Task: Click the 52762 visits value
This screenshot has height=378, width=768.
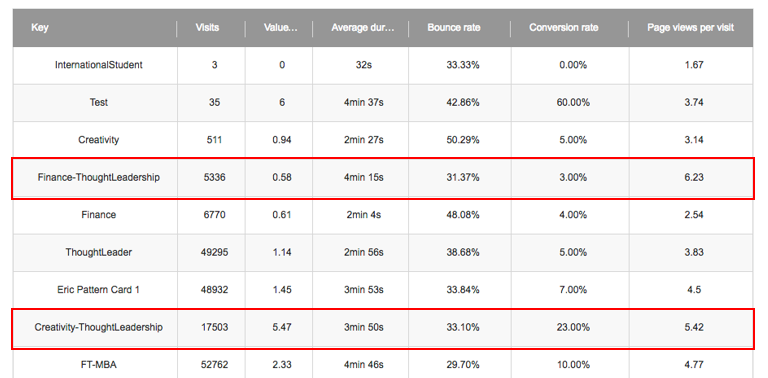Action: [x=215, y=365]
